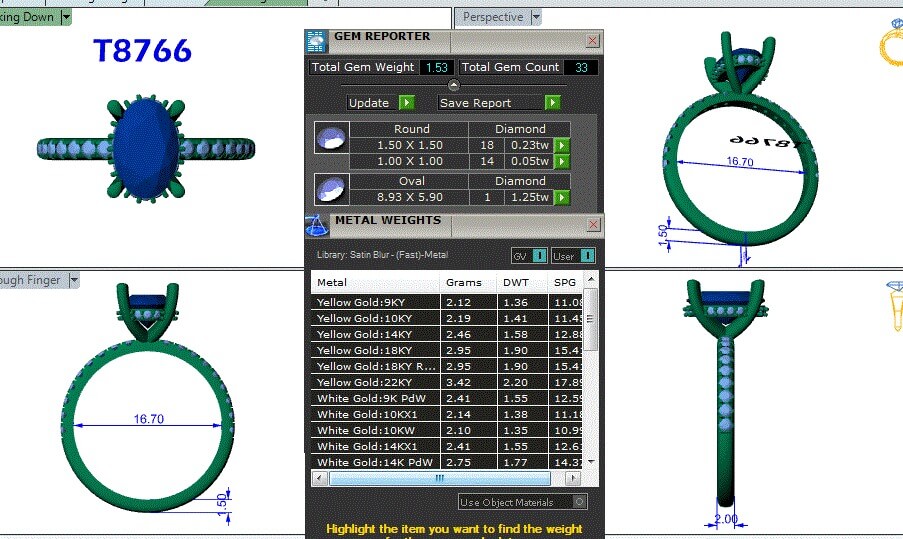Click the Gem Reporter panel icon

point(316,40)
